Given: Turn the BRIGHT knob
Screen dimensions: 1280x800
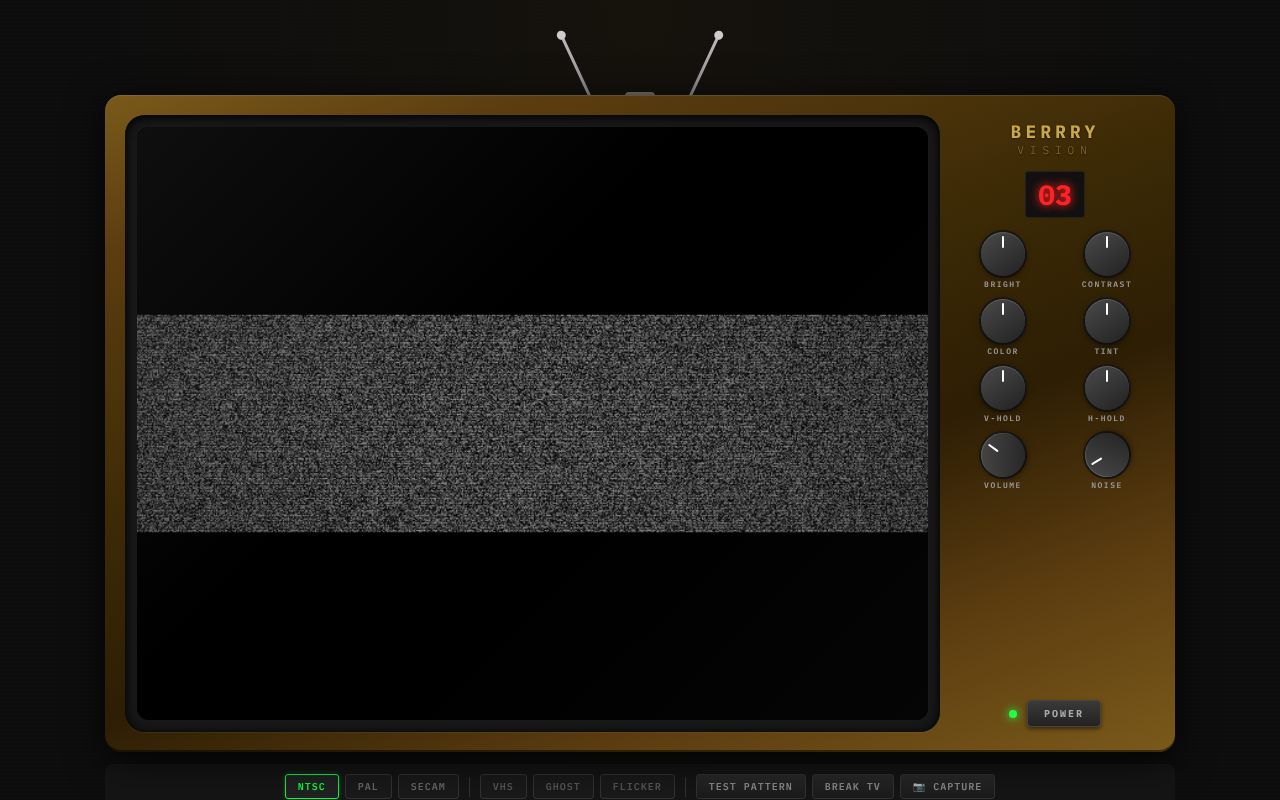Looking at the screenshot, I should (1002, 253).
